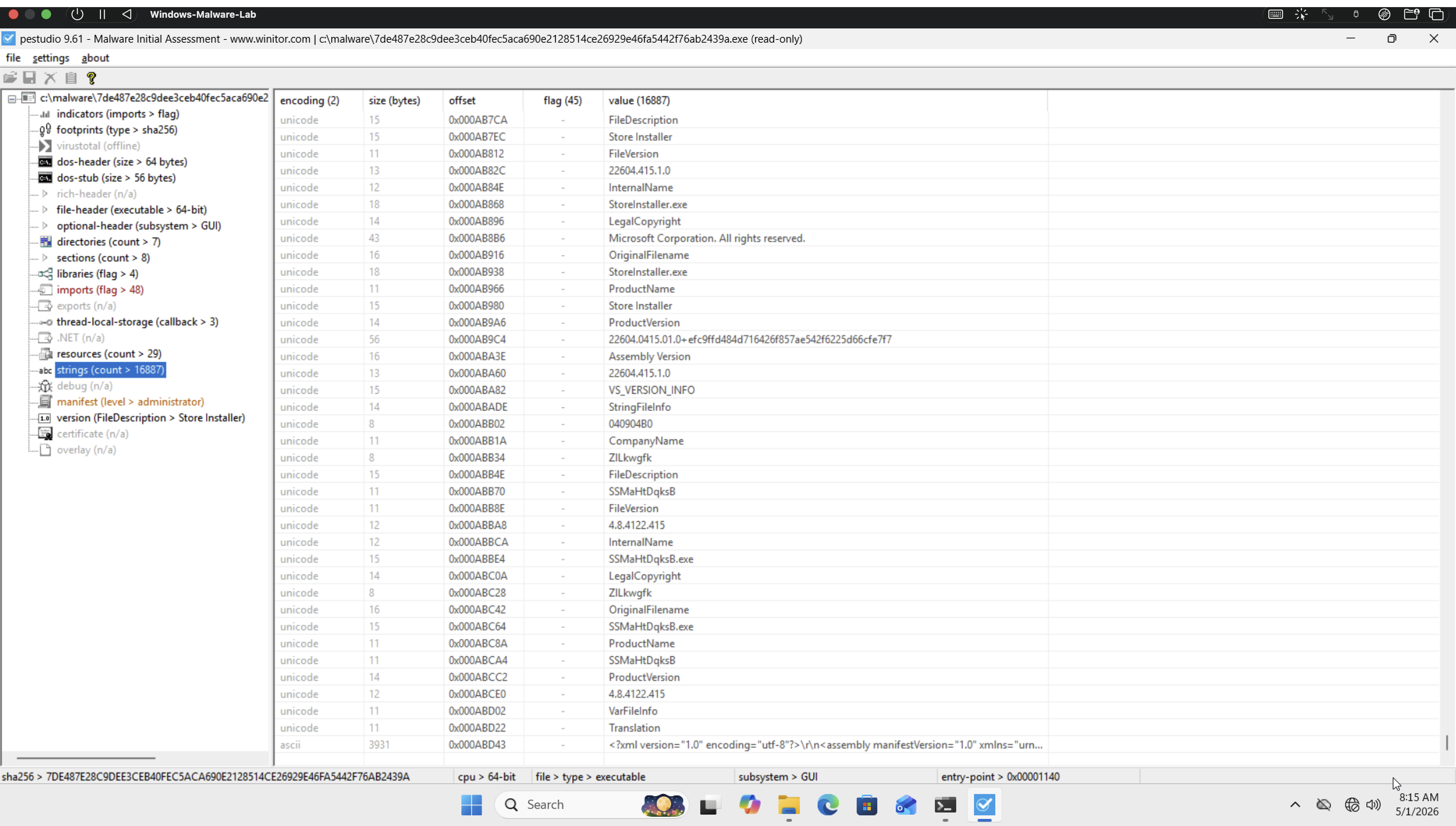Screen dimensions: 1456x826
Task: Select the dos-header node icon
Action: (45, 162)
